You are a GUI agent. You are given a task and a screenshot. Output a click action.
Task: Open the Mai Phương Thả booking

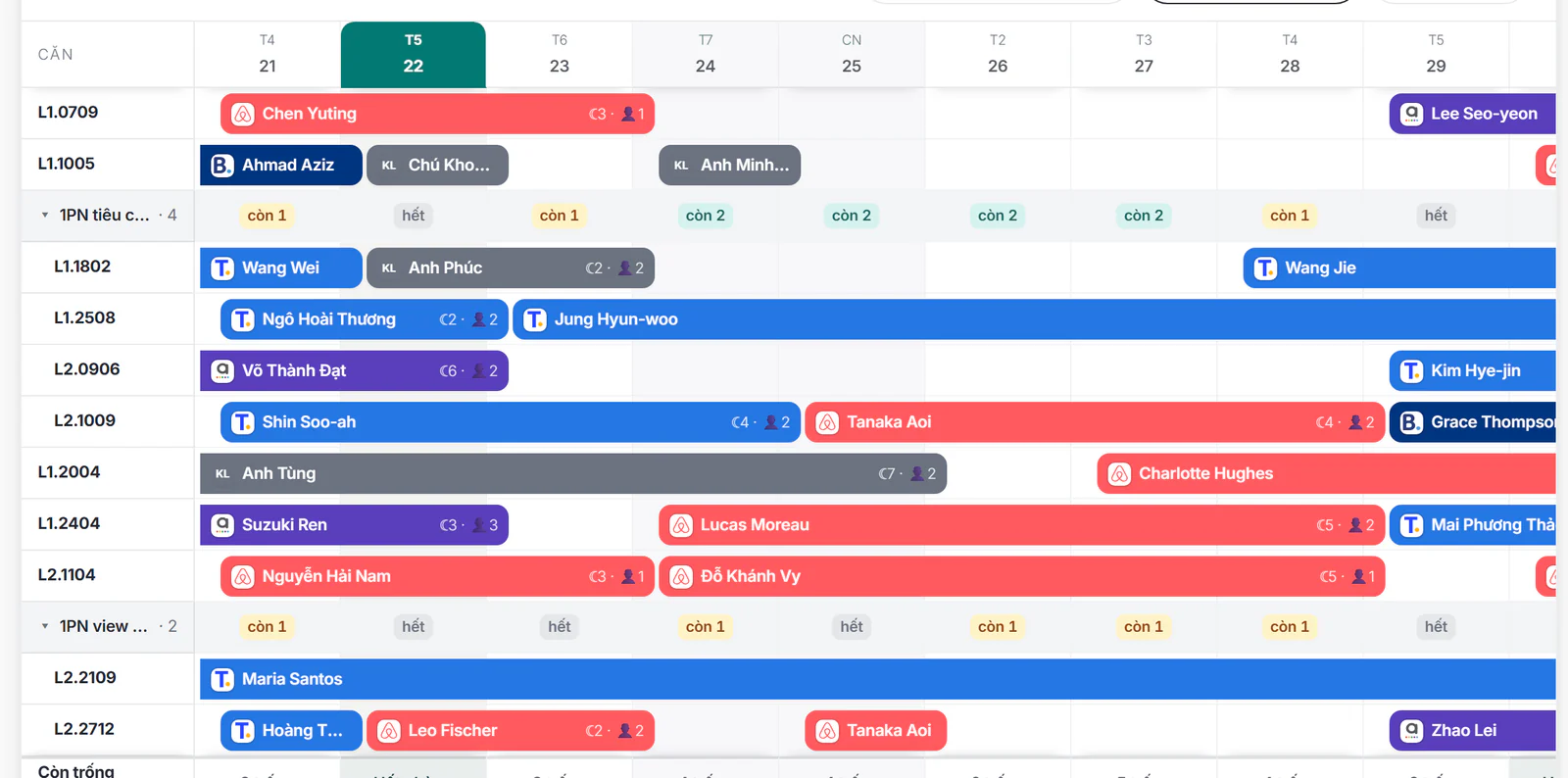pyautogui.click(x=1472, y=525)
